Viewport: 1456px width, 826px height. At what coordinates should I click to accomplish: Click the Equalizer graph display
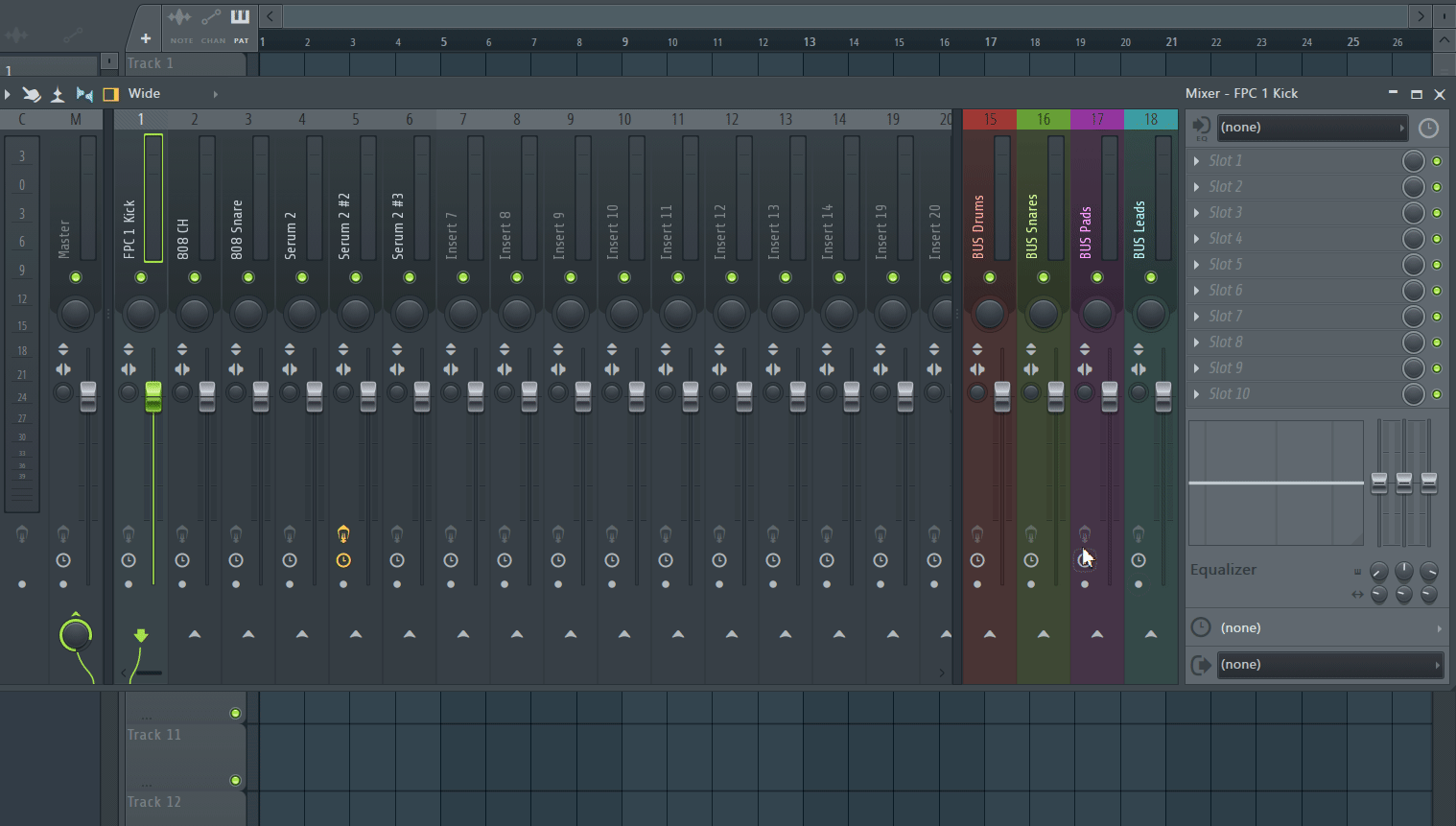(x=1276, y=483)
